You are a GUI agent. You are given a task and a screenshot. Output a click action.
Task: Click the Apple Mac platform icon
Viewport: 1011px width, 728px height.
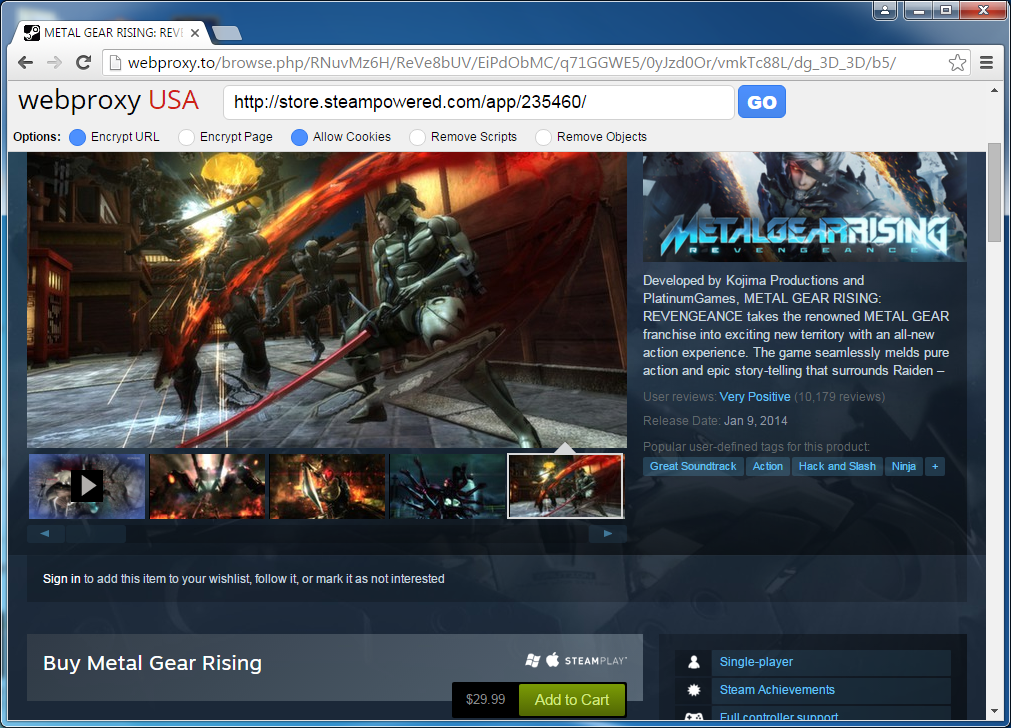pos(553,660)
